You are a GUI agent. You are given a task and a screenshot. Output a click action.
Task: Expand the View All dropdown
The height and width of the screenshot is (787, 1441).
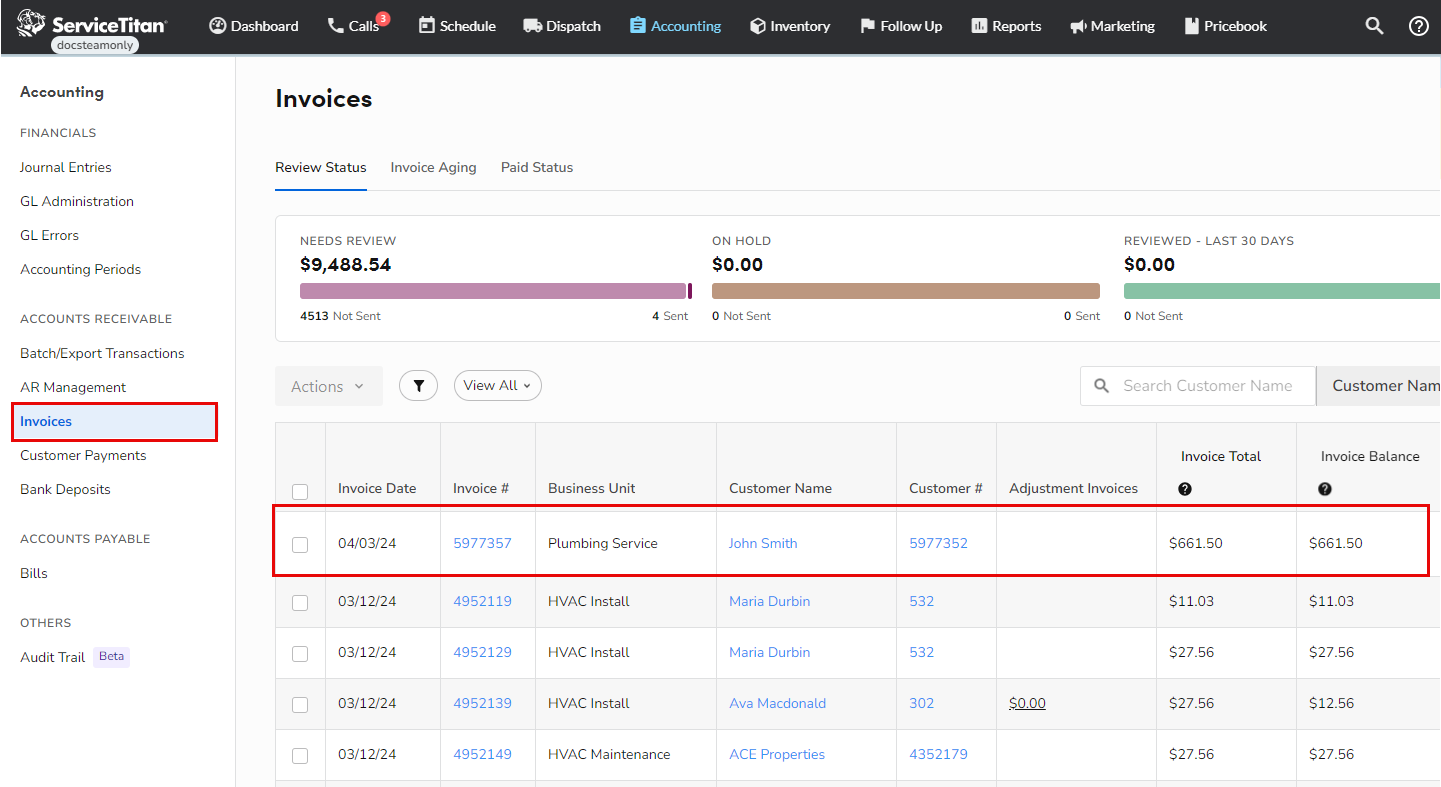[497, 385]
